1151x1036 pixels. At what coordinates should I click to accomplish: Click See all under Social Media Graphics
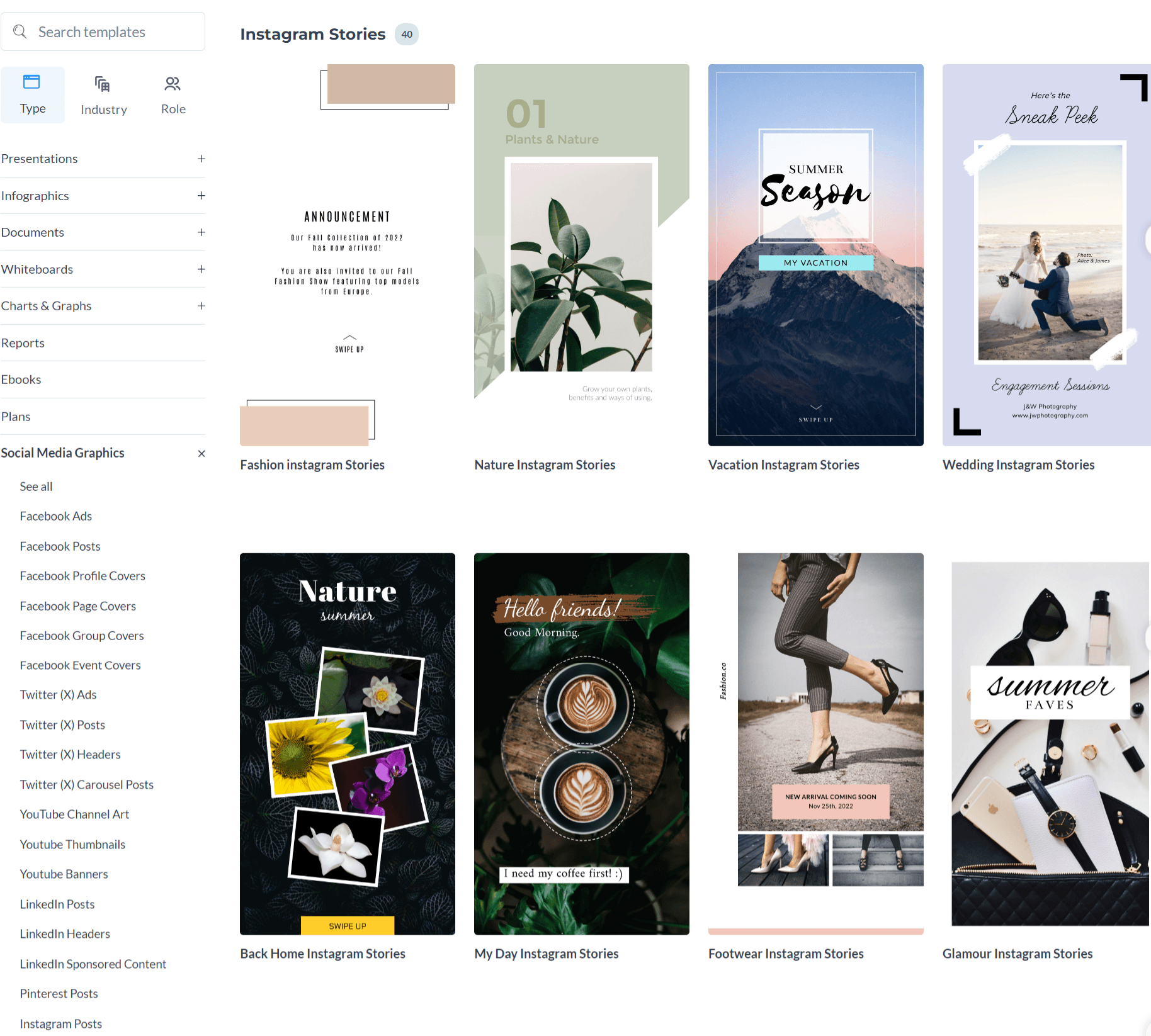(36, 487)
